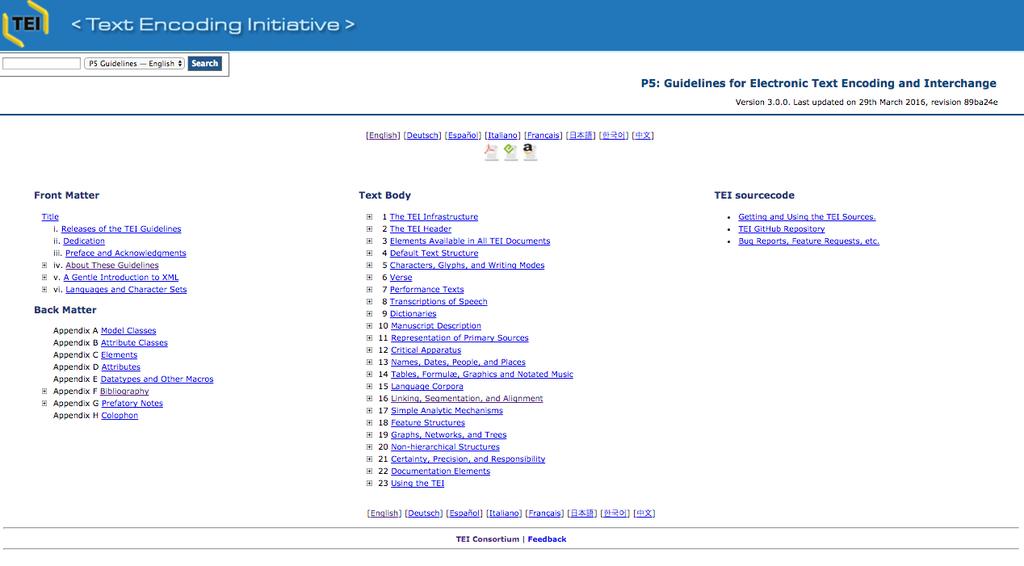The image size is (1024, 566).
Task: Switch to Español in top language bar
Action: point(462,135)
